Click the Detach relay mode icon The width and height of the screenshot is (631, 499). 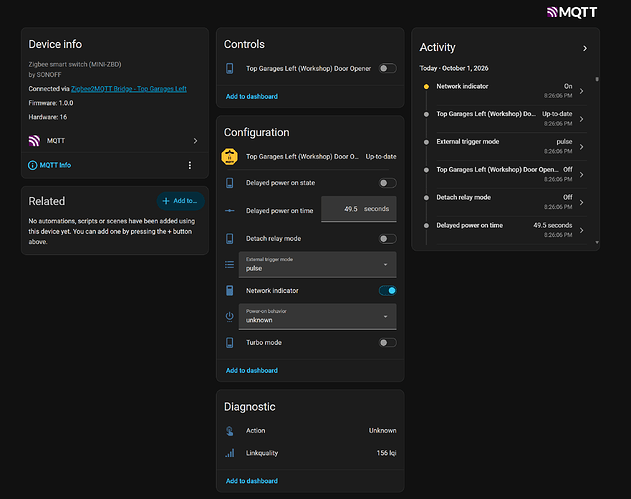[x=229, y=239]
